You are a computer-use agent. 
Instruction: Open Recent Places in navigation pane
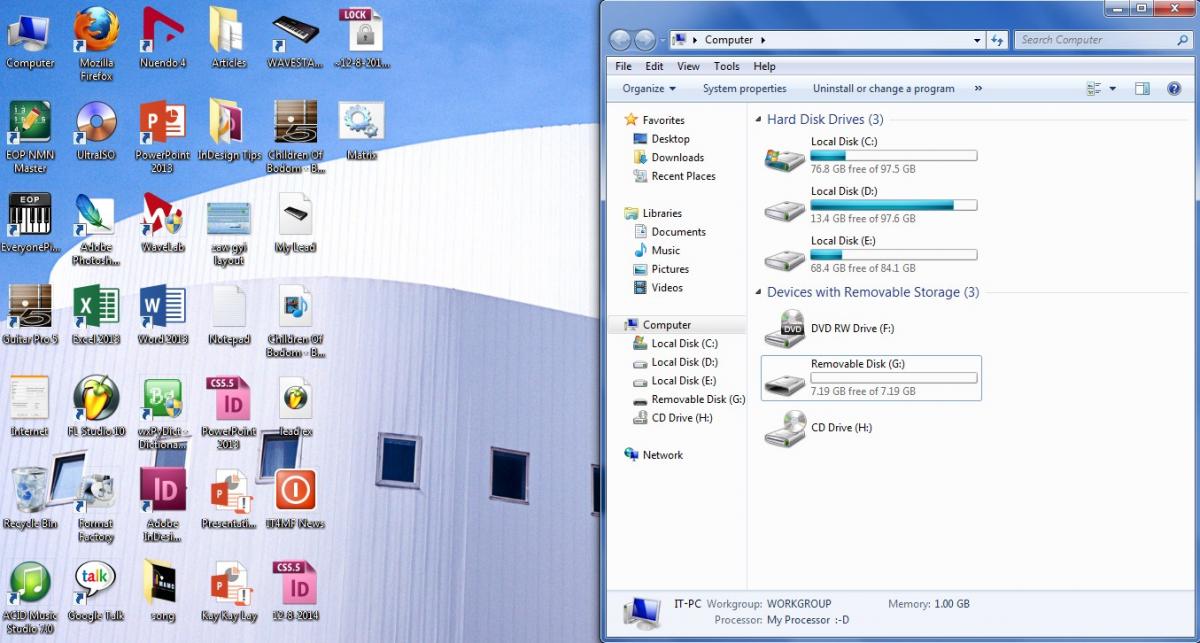(x=673, y=177)
